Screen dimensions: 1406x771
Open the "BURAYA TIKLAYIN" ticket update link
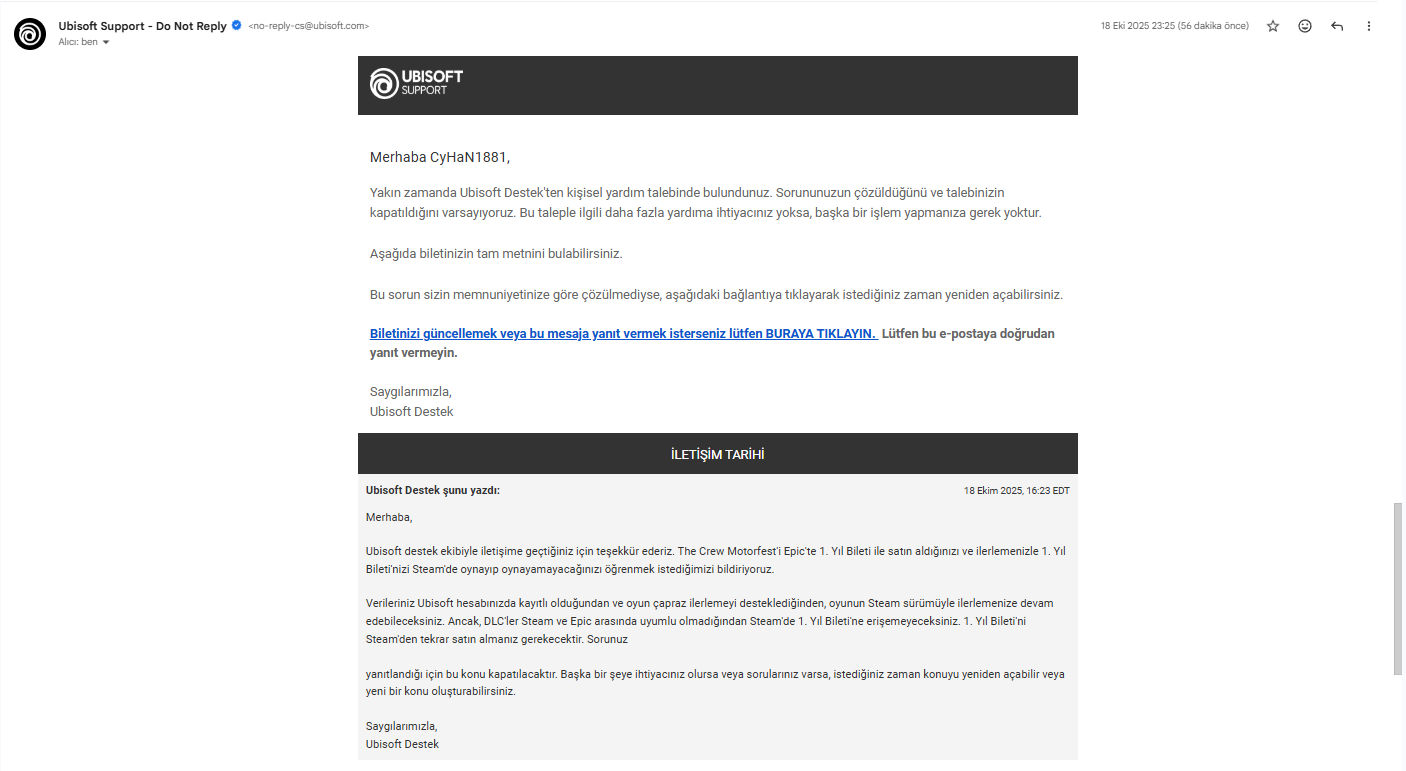(x=623, y=333)
